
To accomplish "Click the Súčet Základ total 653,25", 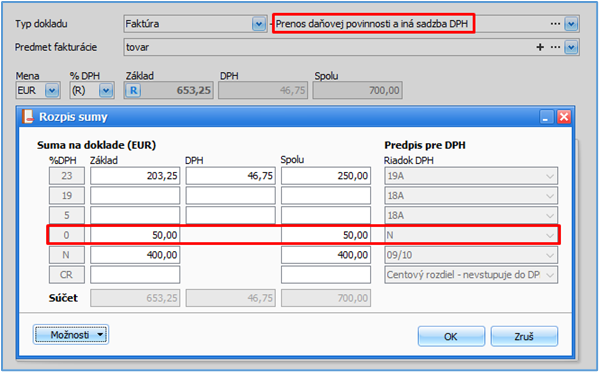I will [x=135, y=298].
